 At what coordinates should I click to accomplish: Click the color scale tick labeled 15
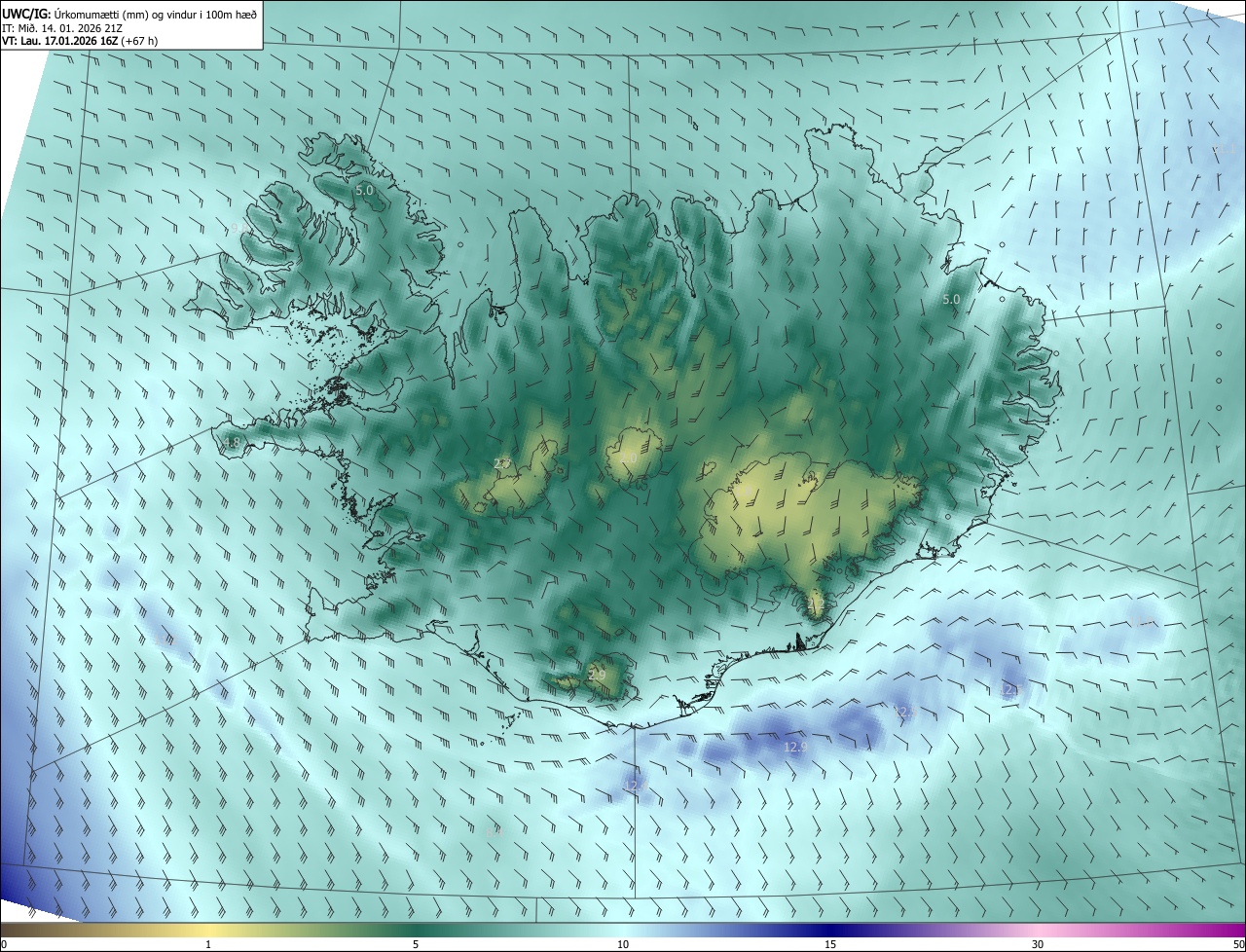pyautogui.click(x=830, y=944)
